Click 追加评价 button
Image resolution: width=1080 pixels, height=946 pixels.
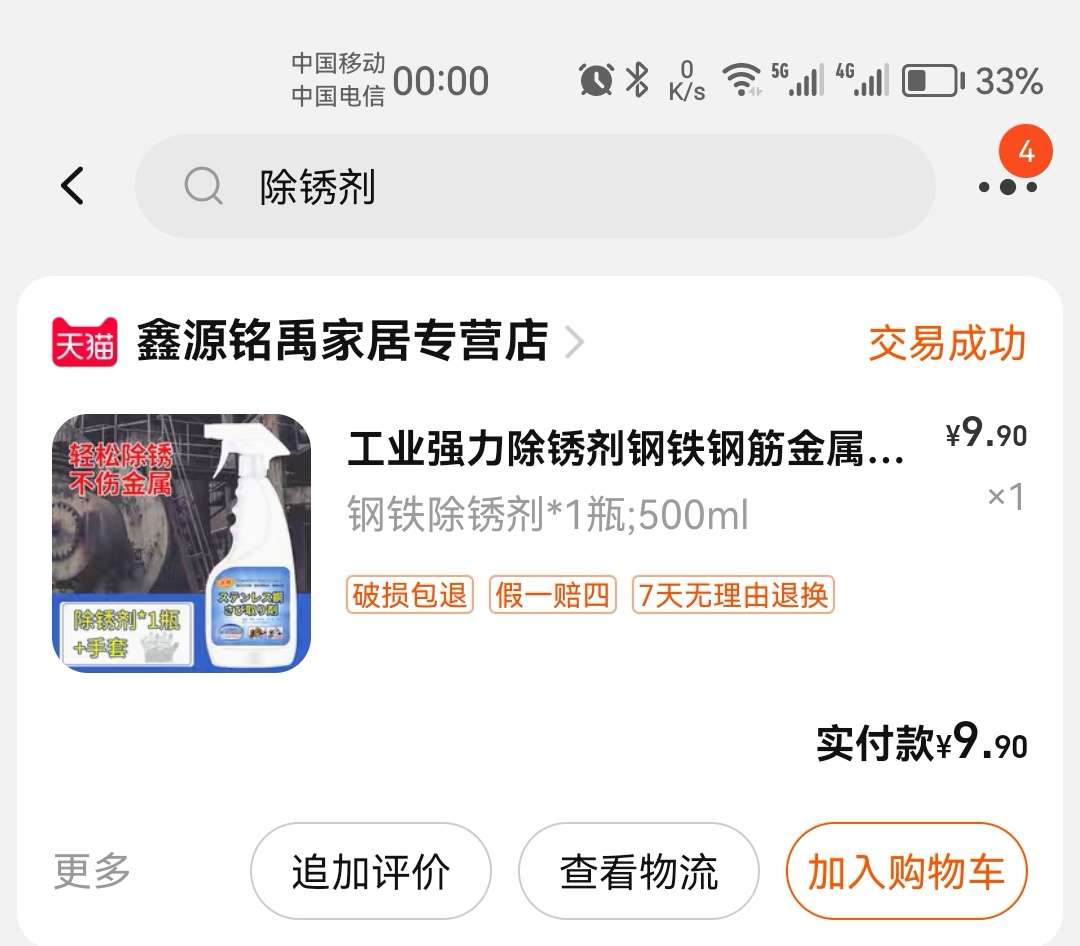pyautogui.click(x=371, y=871)
